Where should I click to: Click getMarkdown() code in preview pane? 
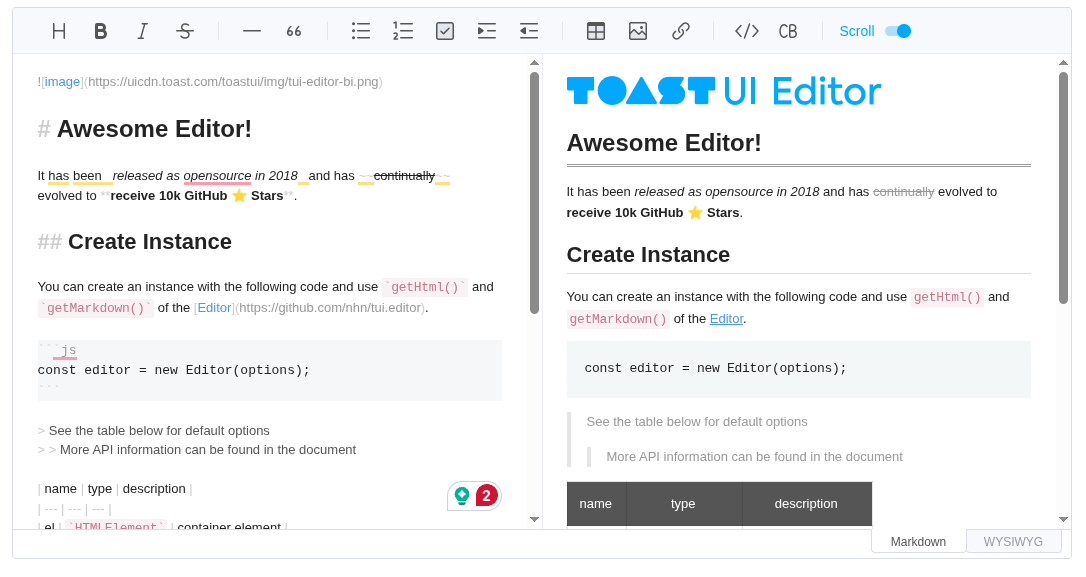click(618, 319)
